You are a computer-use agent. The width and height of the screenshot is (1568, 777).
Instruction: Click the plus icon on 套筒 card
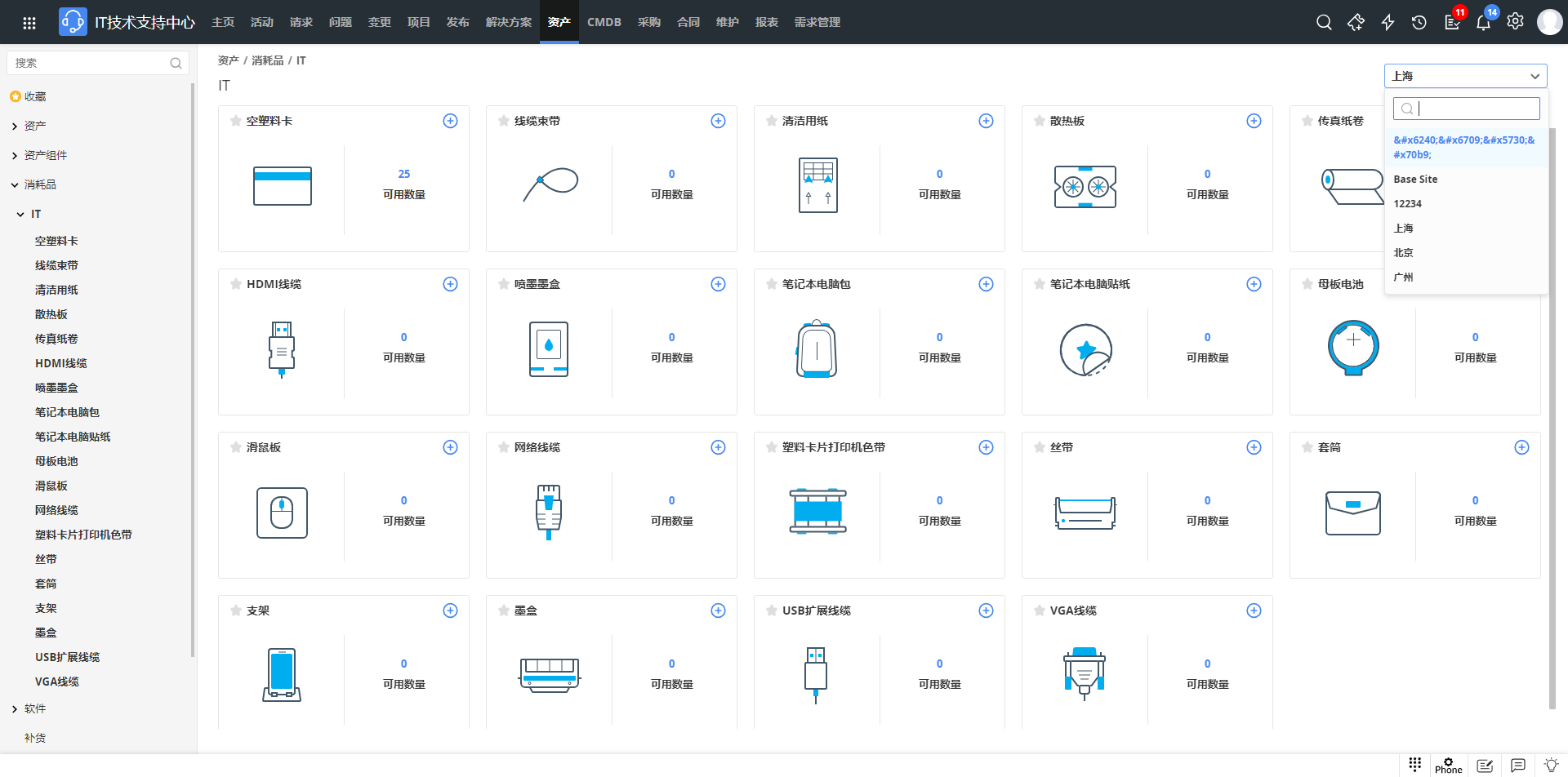point(1521,447)
